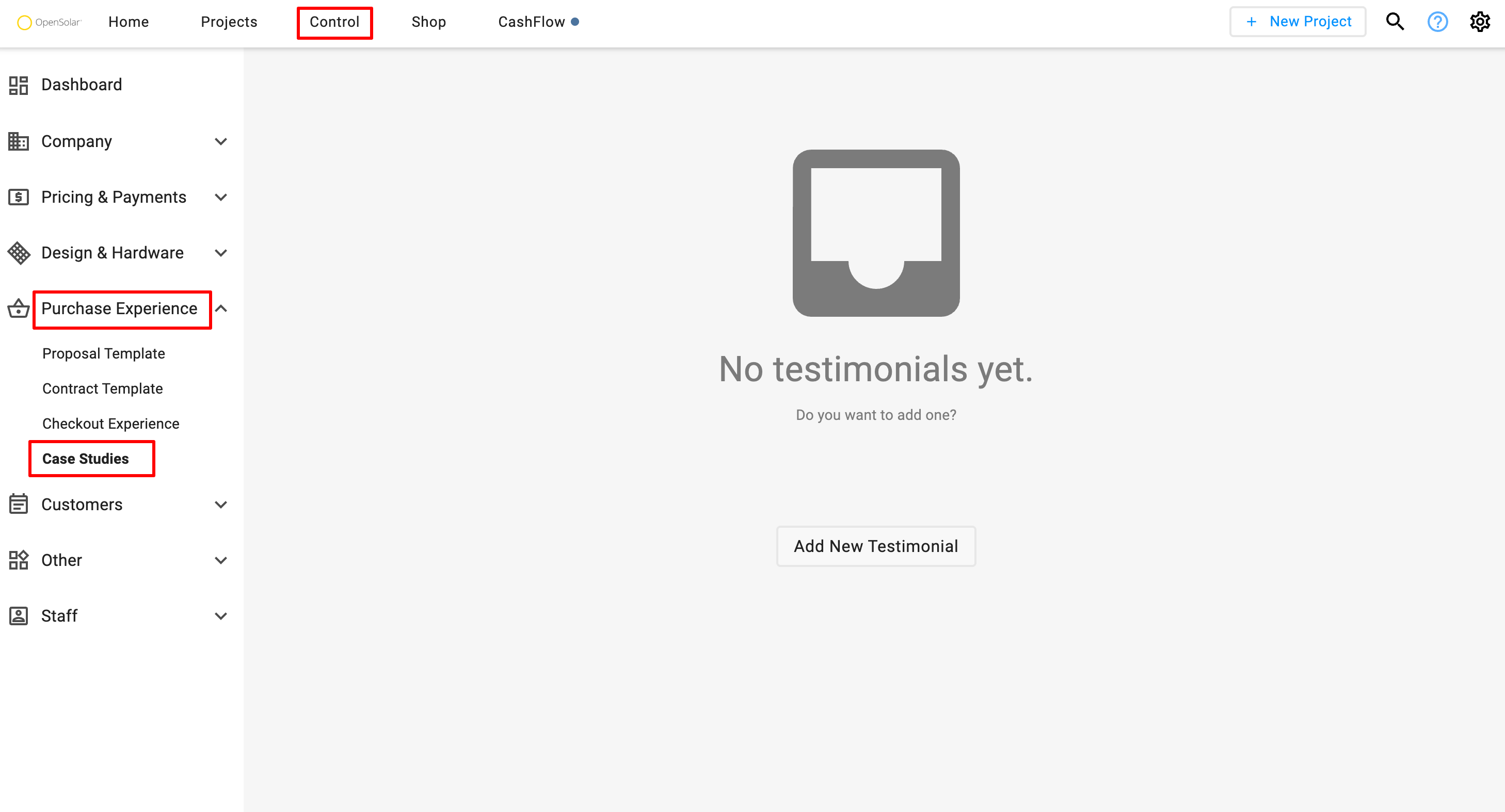Open the search magnifier icon
The image size is (1505, 812).
[1395, 22]
